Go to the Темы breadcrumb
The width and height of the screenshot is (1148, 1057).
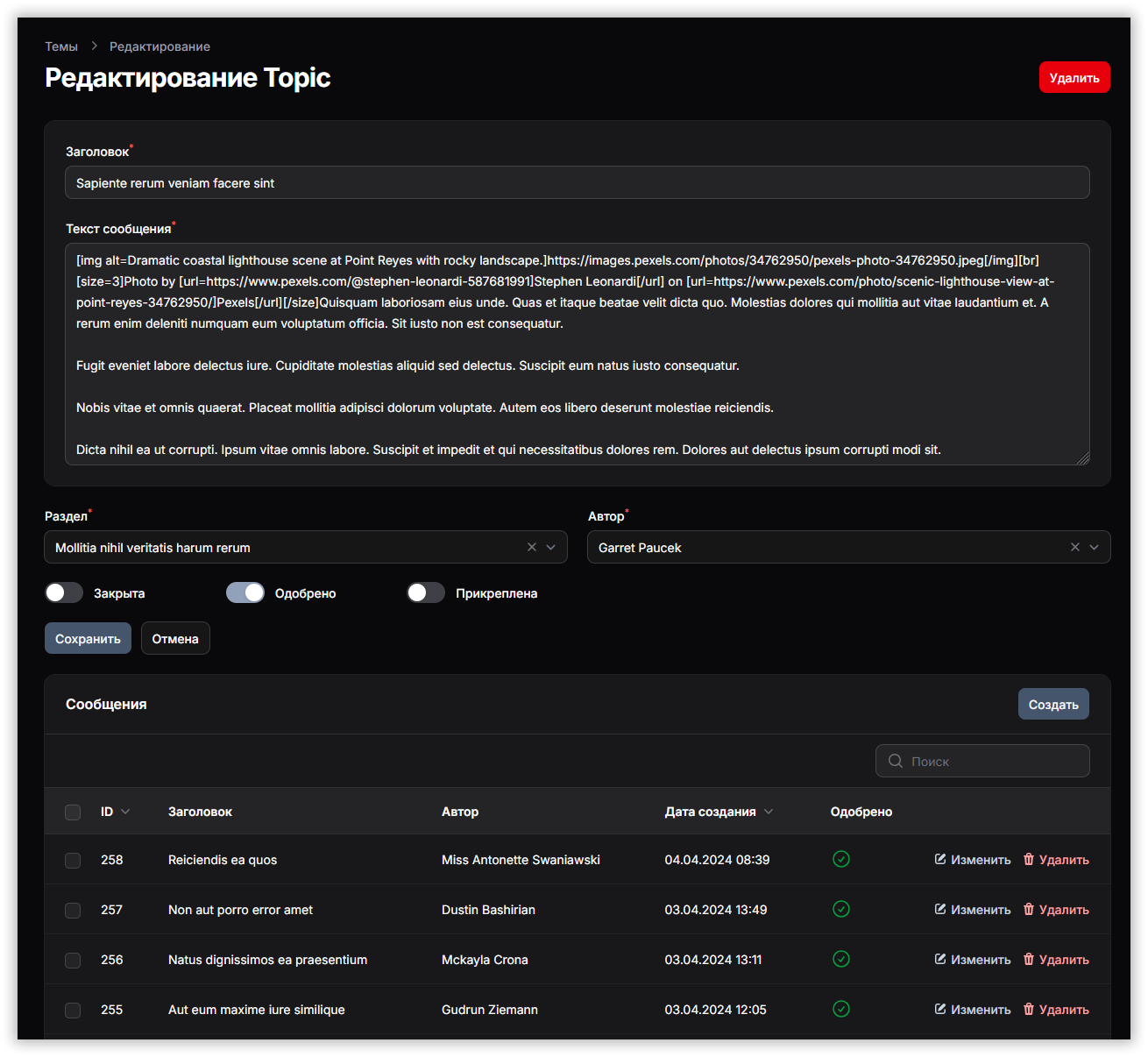(61, 46)
